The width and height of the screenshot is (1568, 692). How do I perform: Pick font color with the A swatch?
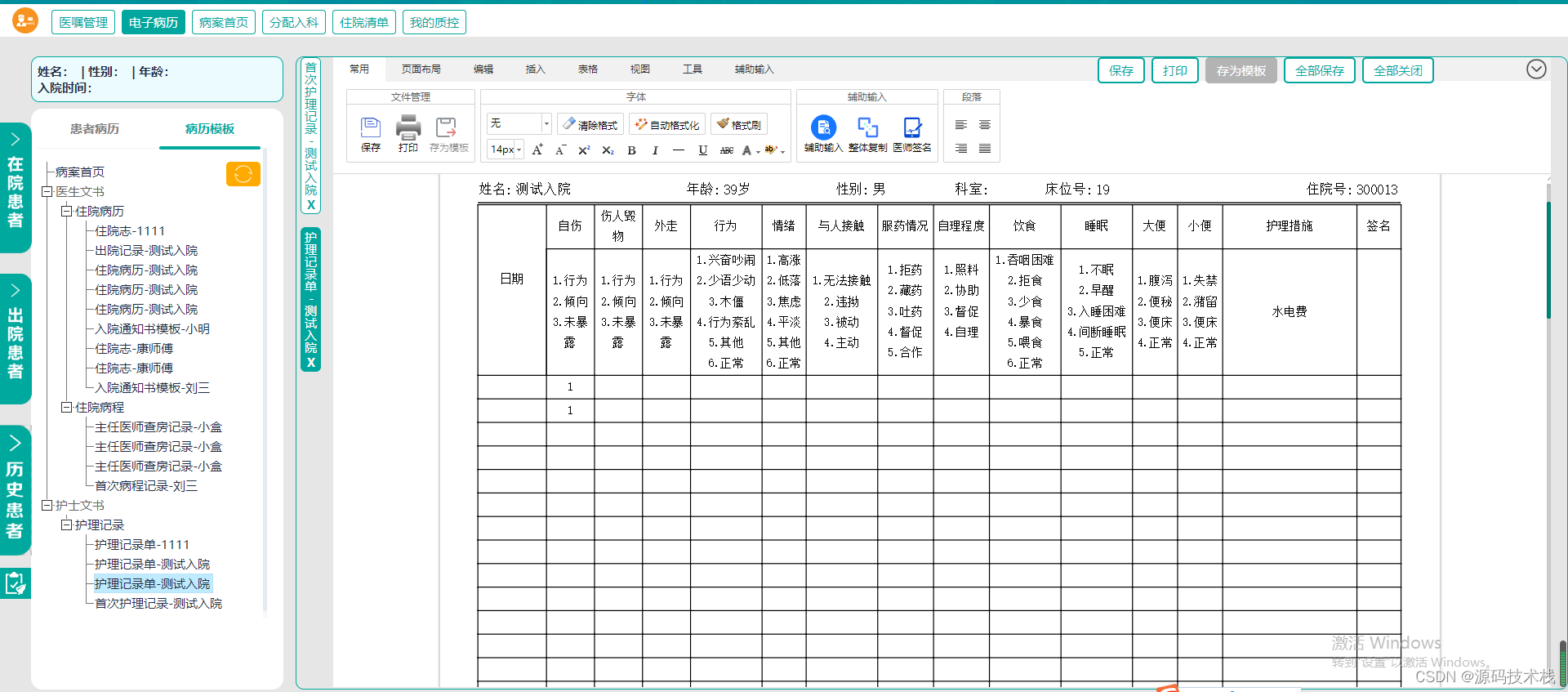[746, 150]
